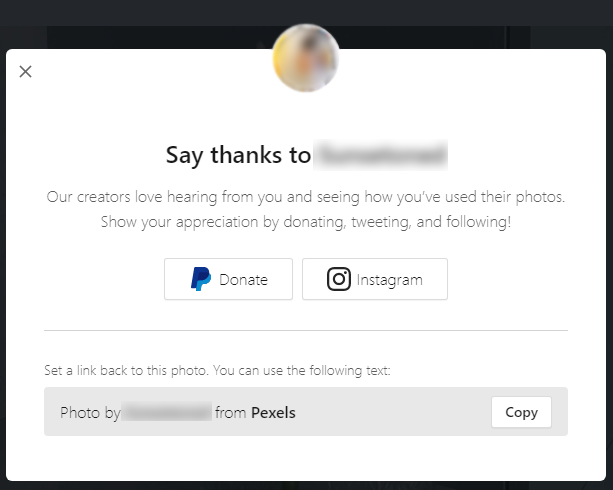Viewport: 613px width, 490px height.
Task: Click the PayPal logo icon
Action: 201,280
